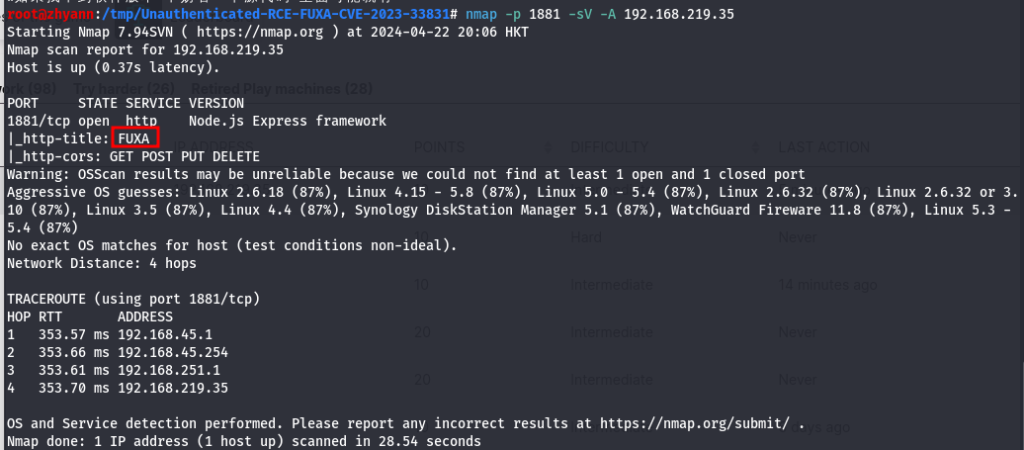The image size is (1024, 450).
Task: Click the '14 minutes ago' last action cell
Action: point(827,285)
